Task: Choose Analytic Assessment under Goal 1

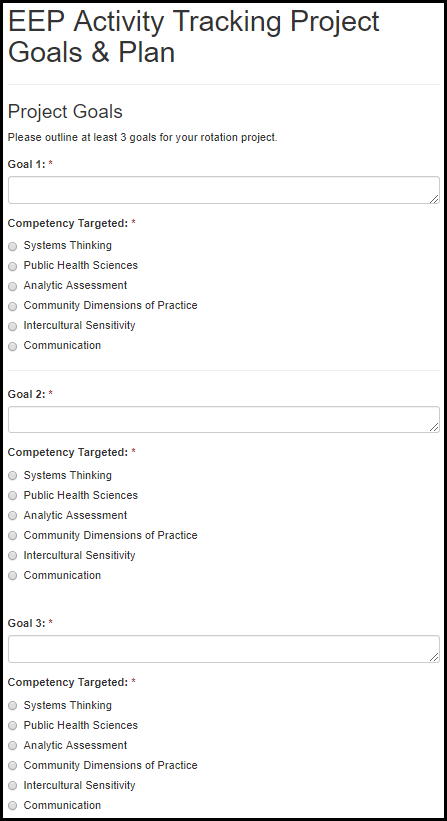Action: (13, 286)
